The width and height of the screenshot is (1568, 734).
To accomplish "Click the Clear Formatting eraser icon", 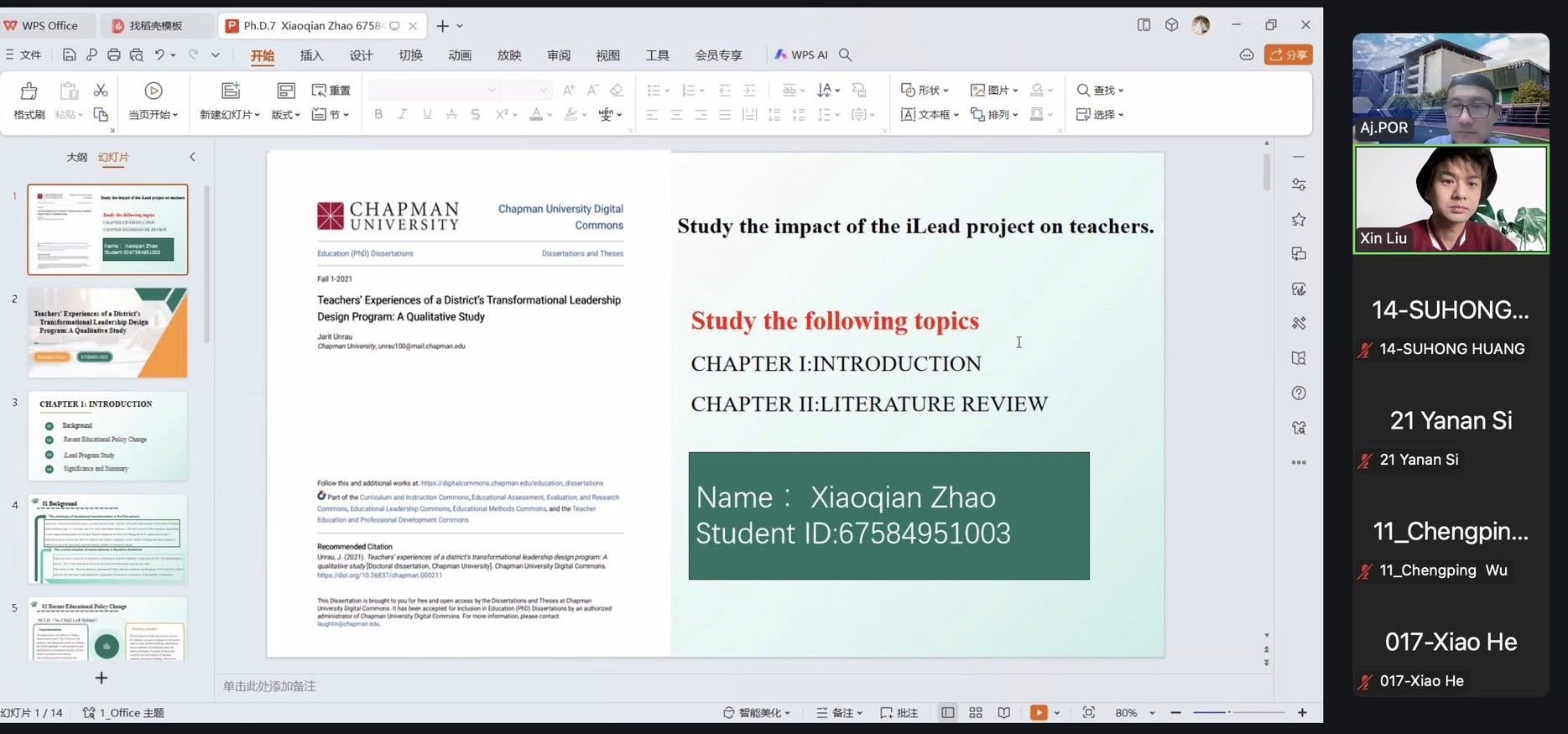I will point(617,90).
